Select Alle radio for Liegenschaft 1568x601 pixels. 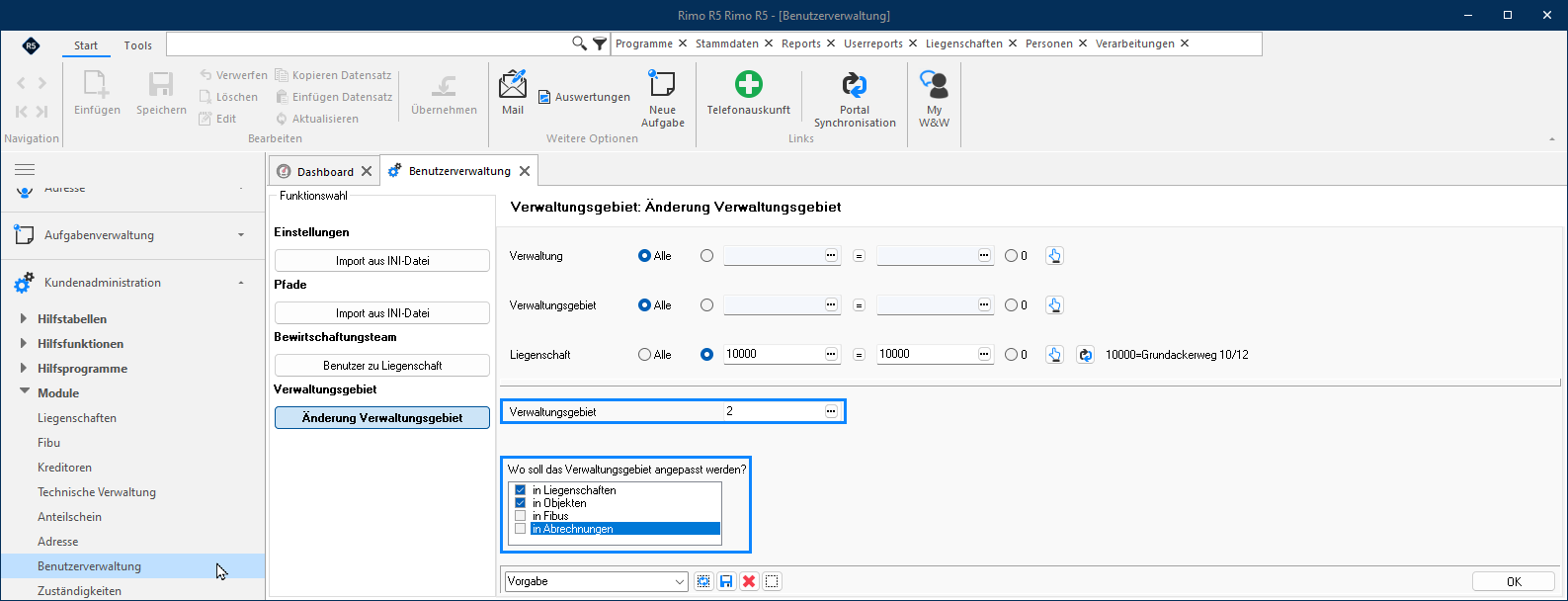(645, 355)
